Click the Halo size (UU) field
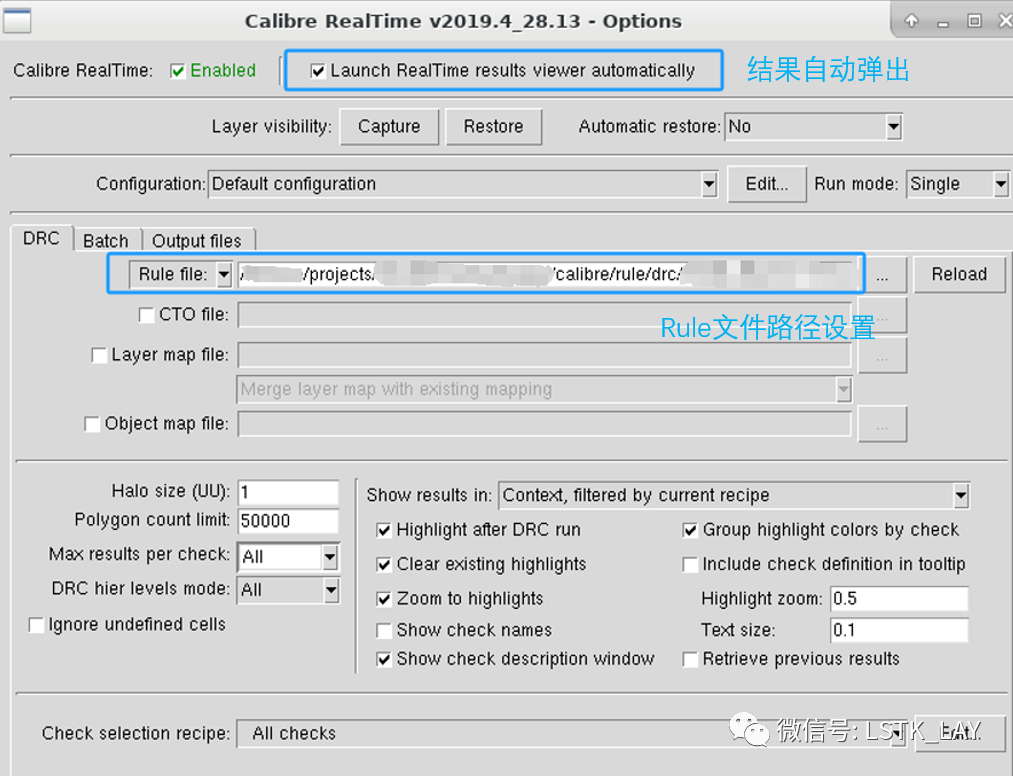Screen dimensions: 1013x776 (288, 492)
